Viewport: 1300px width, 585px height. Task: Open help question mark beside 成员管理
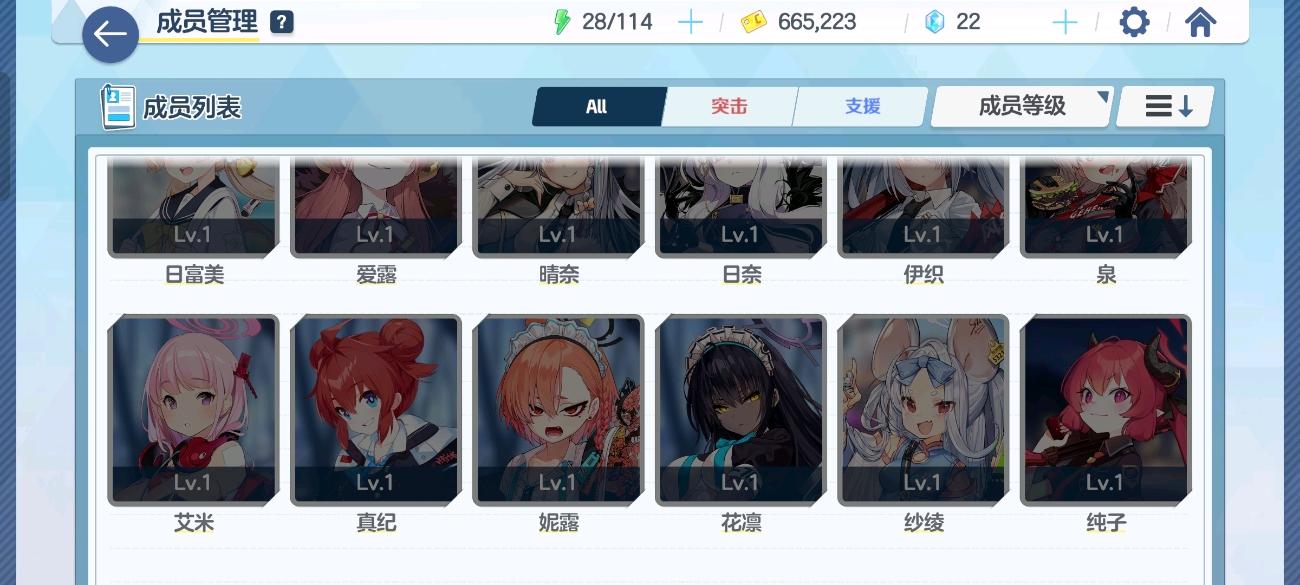pyautogui.click(x=282, y=22)
